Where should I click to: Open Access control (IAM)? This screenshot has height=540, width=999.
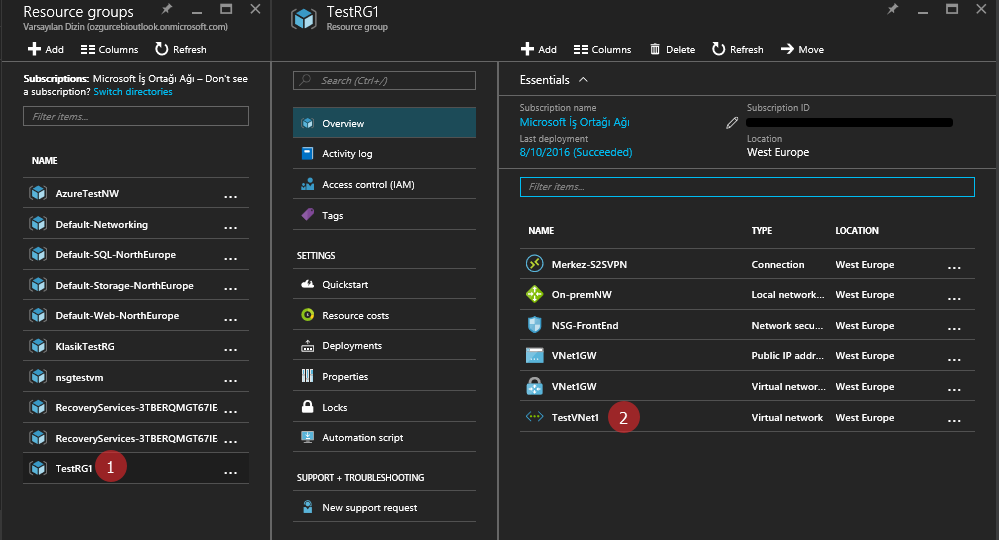tap(384, 184)
